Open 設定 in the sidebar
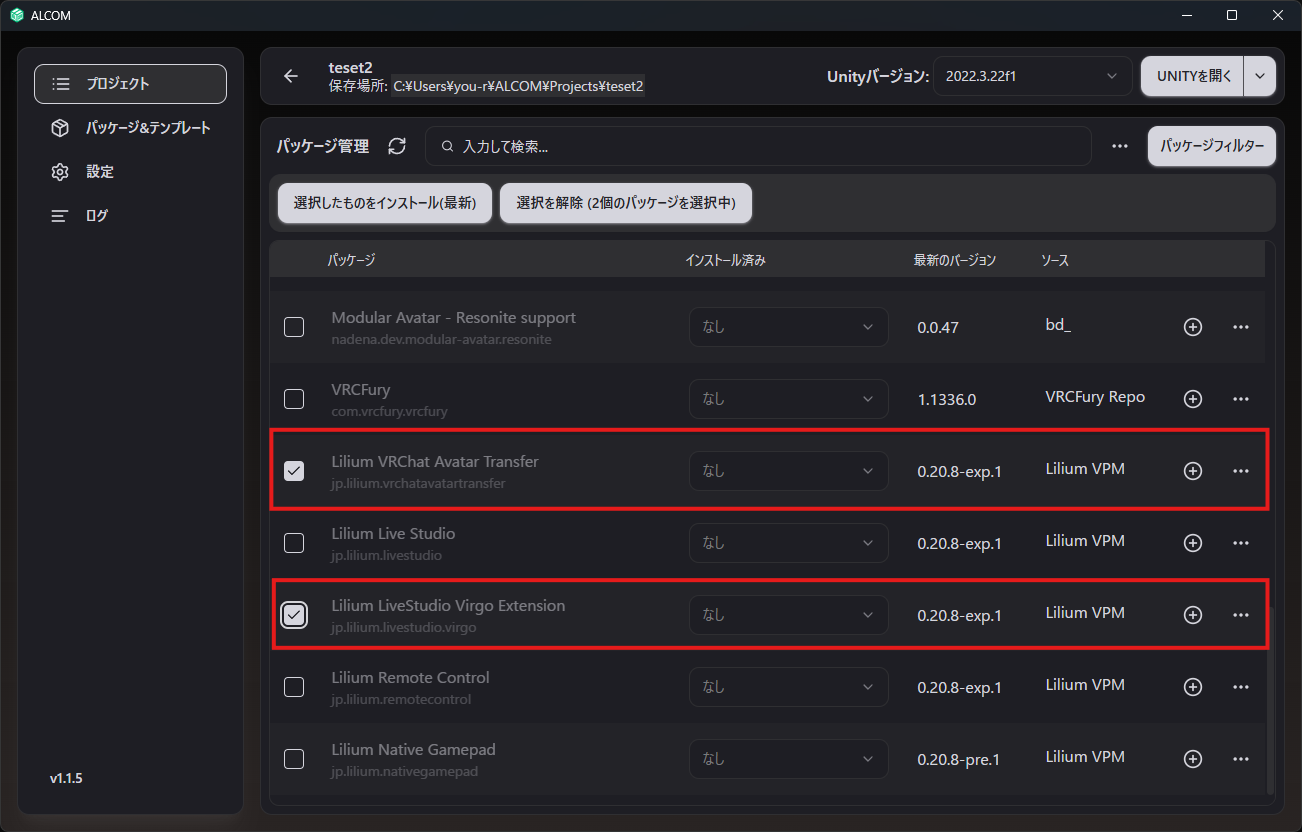1302x832 pixels. 130,172
